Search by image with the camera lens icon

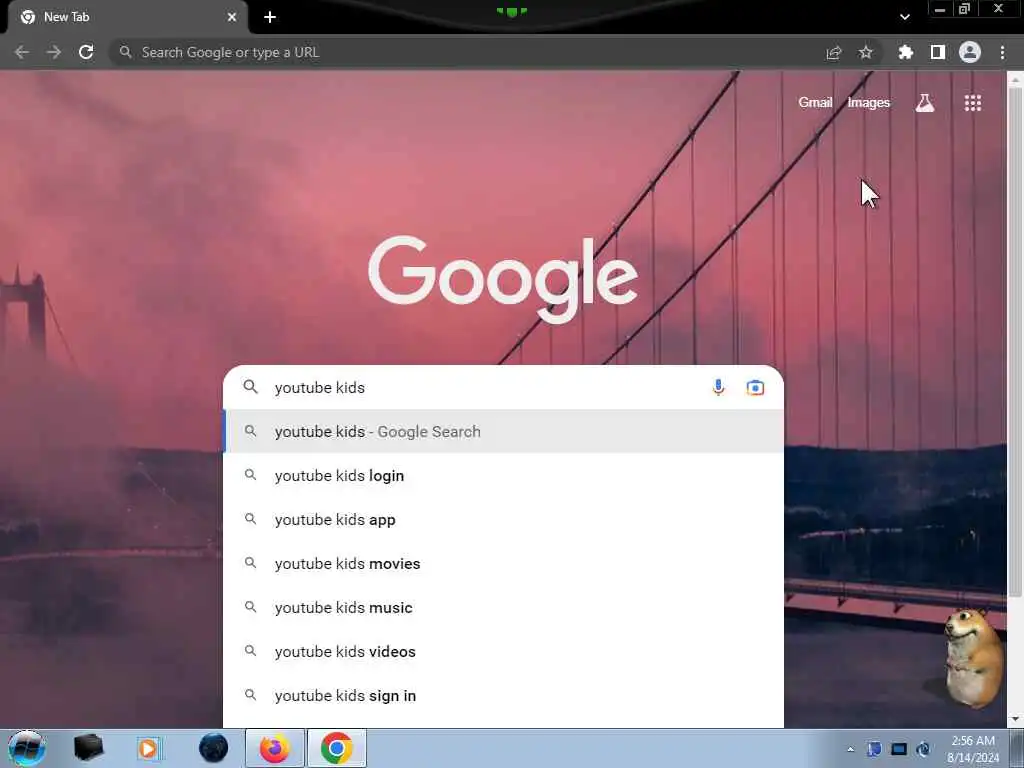[756, 387]
